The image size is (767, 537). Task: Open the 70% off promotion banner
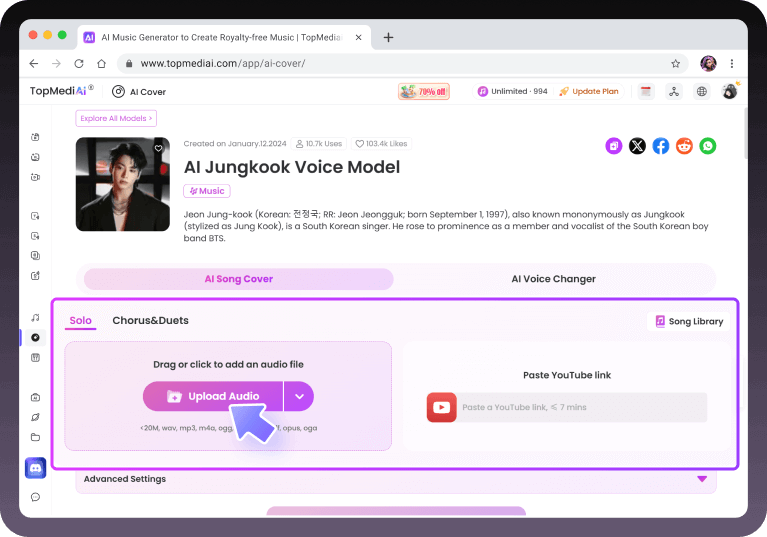(x=424, y=91)
